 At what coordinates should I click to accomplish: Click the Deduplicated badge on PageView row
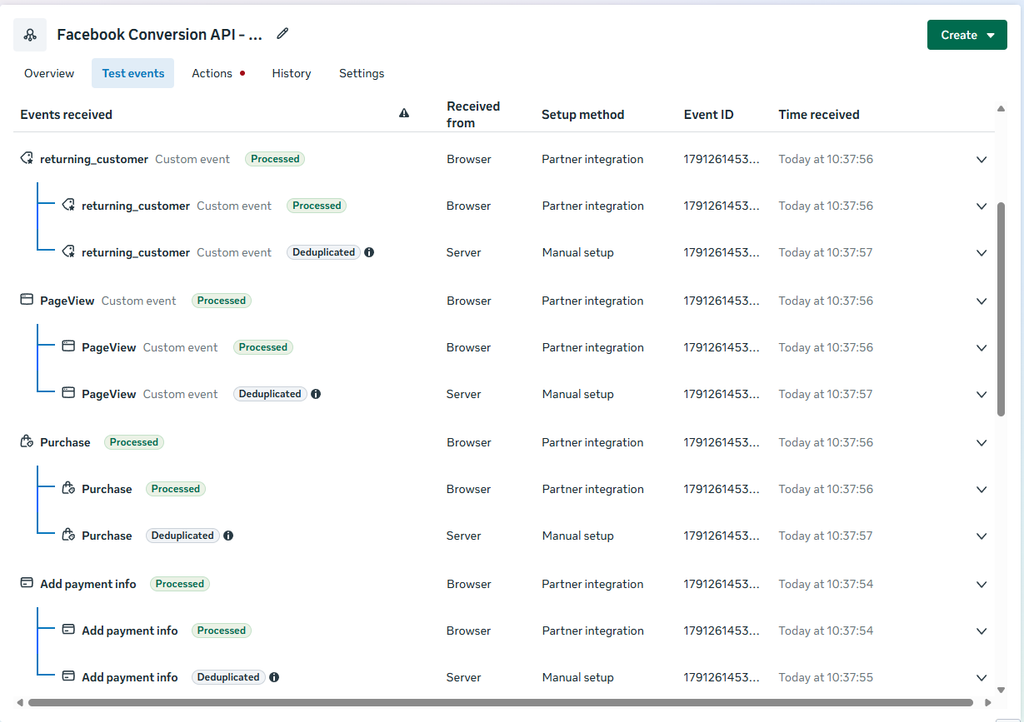click(270, 394)
